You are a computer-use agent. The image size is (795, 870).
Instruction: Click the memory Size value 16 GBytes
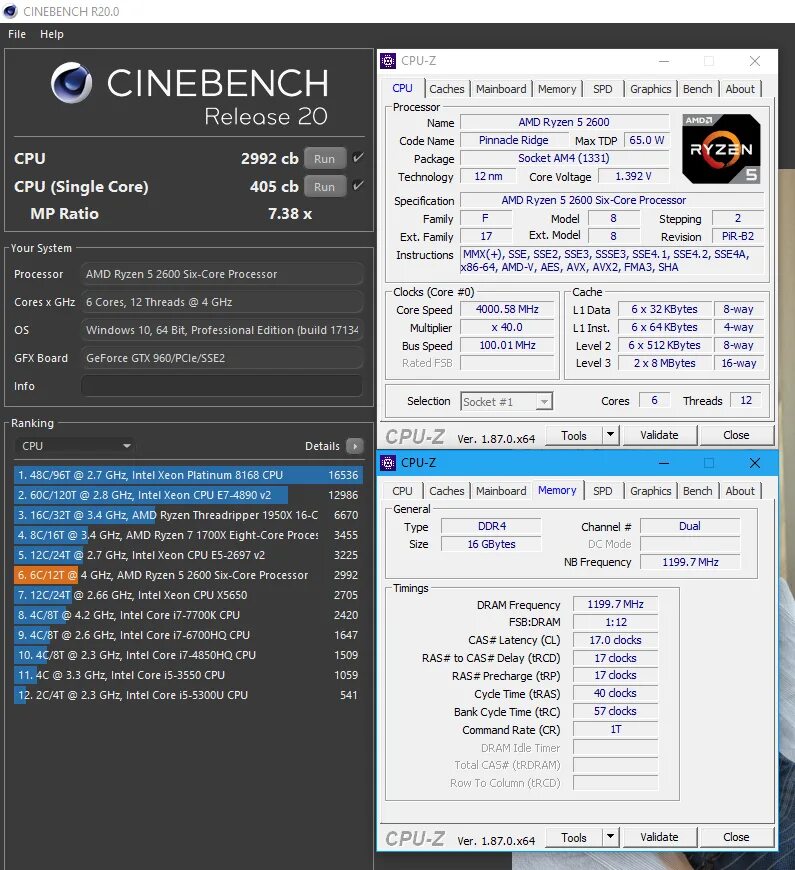pyautogui.click(x=491, y=544)
